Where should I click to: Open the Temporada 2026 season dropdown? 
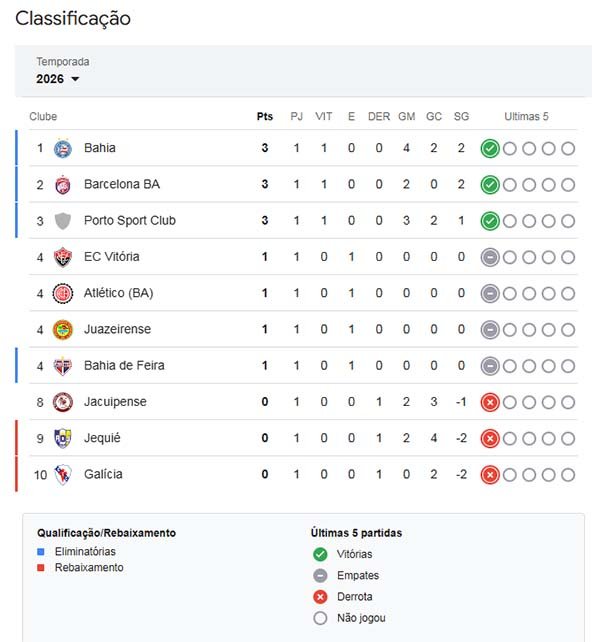click(58, 79)
